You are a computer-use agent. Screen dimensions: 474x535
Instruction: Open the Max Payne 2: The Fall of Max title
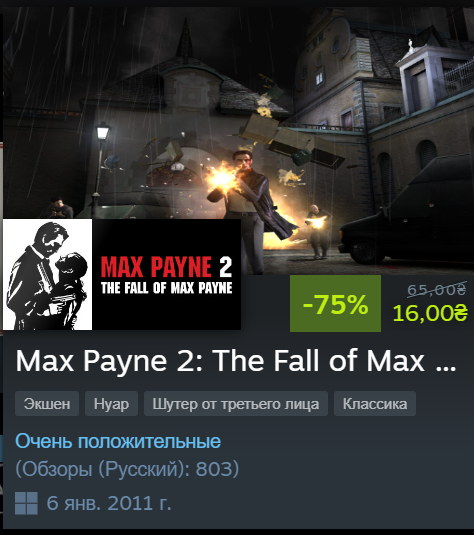coord(236,361)
